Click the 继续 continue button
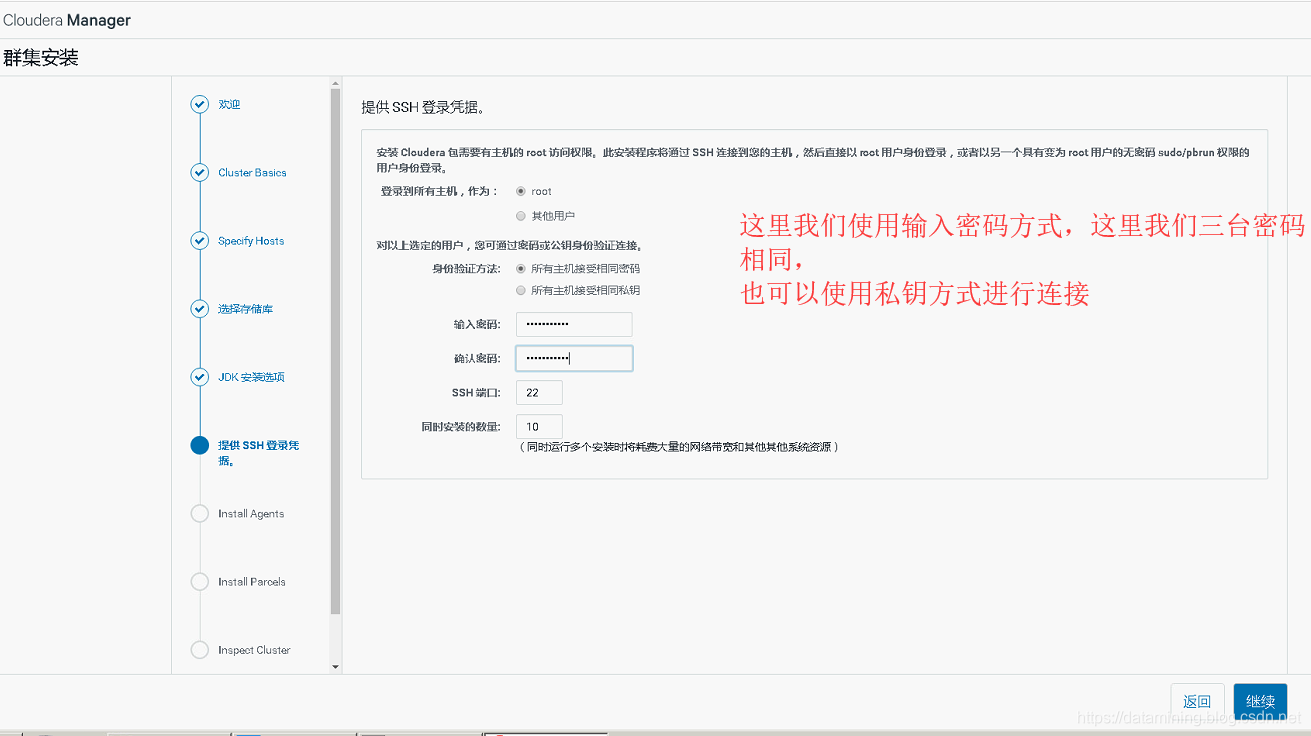Image resolution: width=1311 pixels, height=736 pixels. click(x=1260, y=702)
